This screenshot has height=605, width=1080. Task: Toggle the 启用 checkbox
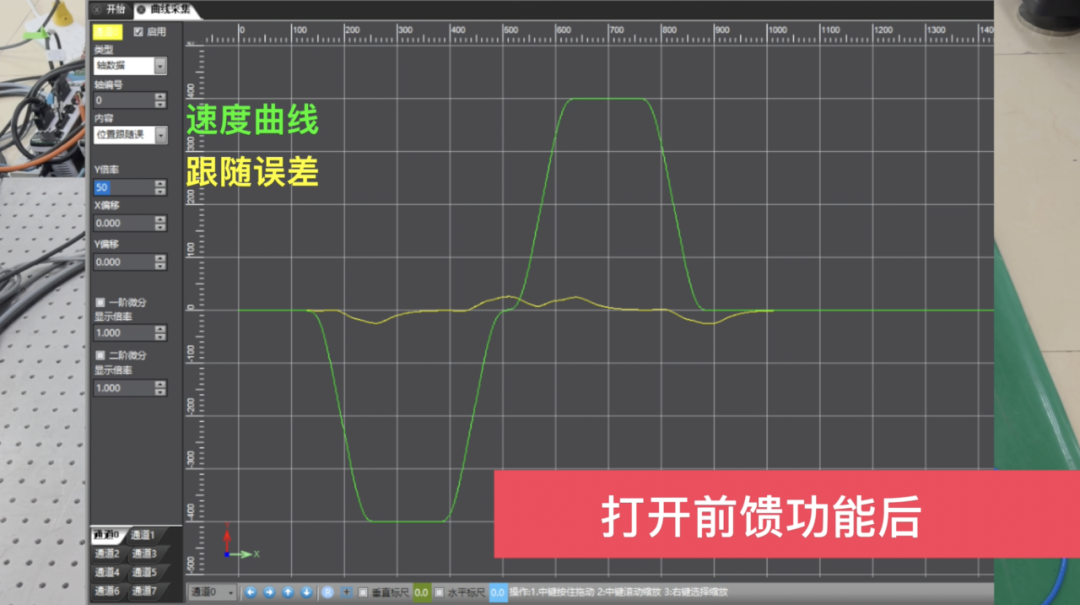tap(139, 31)
